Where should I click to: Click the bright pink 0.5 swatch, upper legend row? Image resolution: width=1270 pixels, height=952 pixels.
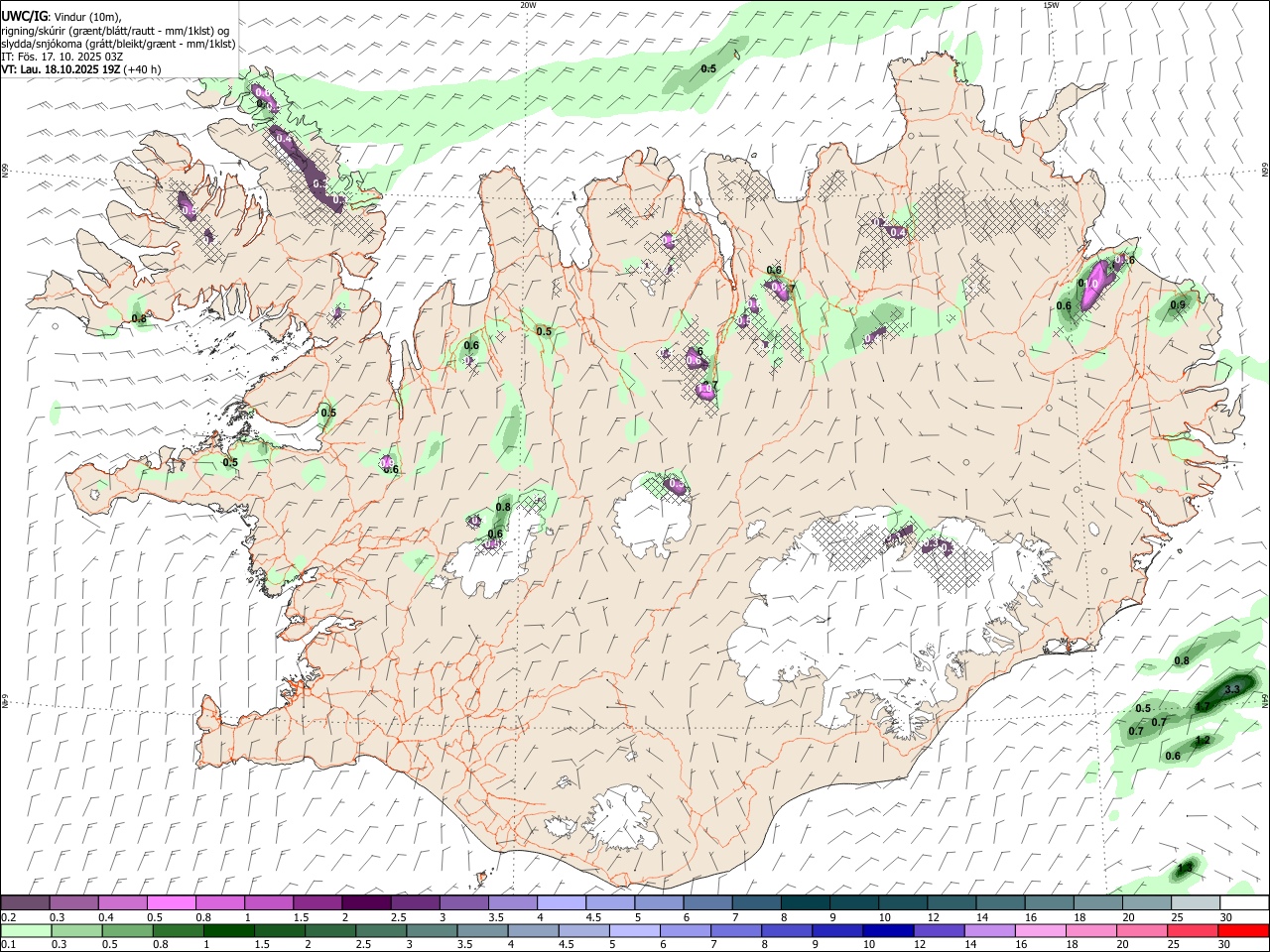point(171,903)
